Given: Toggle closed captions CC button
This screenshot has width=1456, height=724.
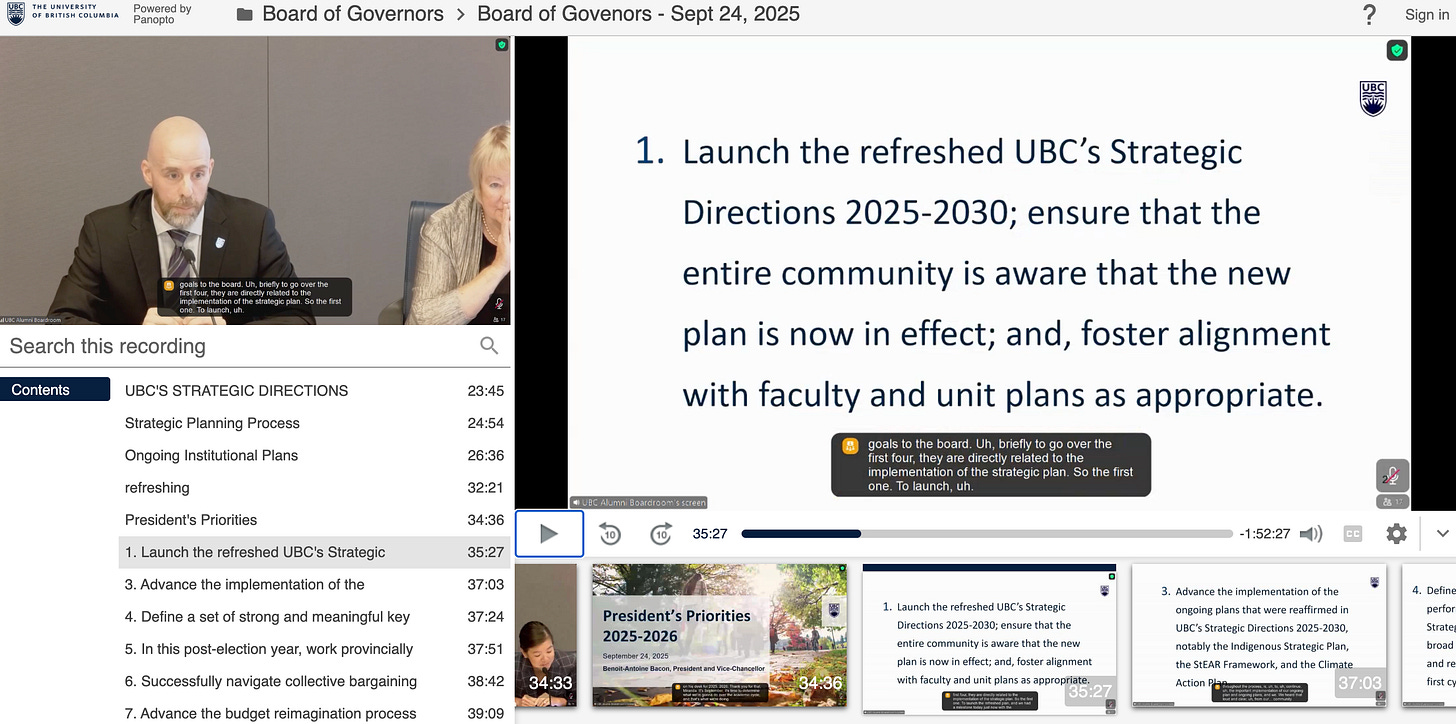Looking at the screenshot, I should (1353, 534).
